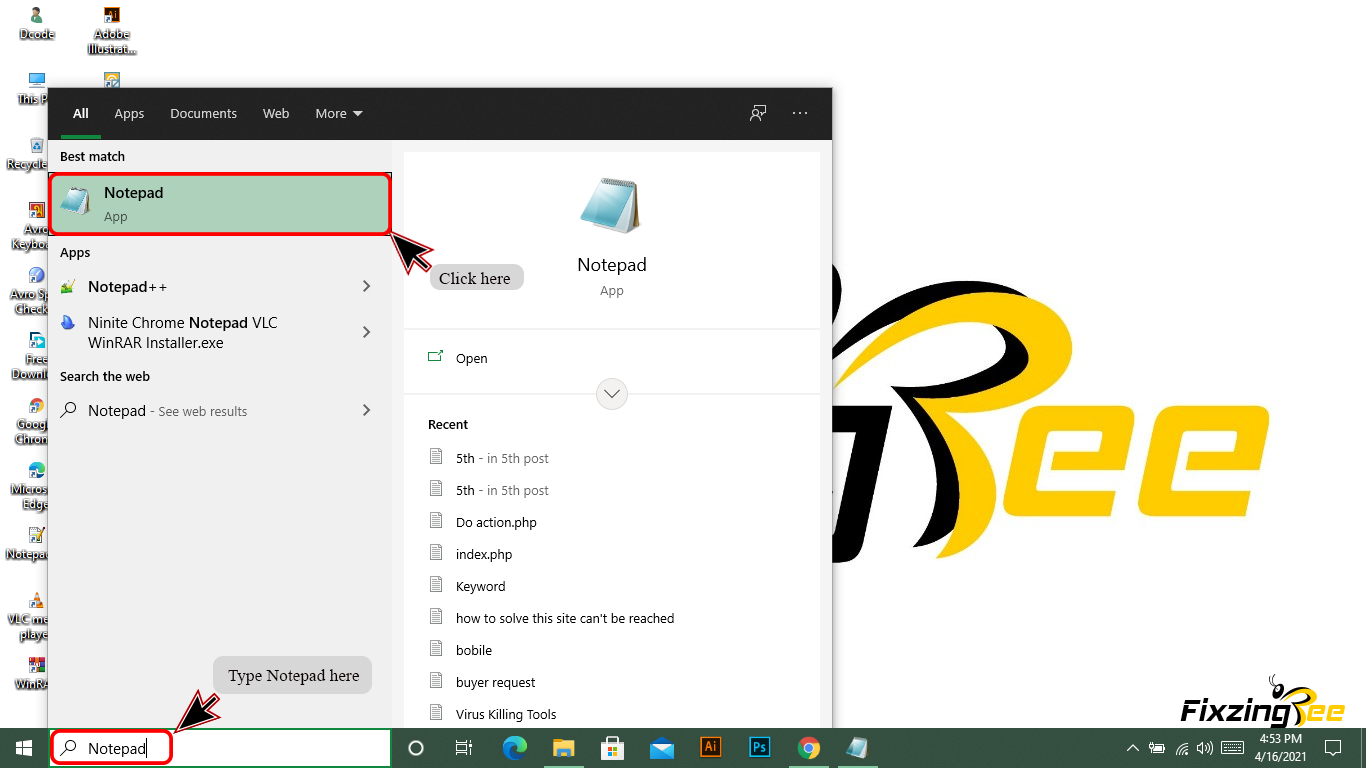Switch to the Documents search tab

[x=203, y=113]
